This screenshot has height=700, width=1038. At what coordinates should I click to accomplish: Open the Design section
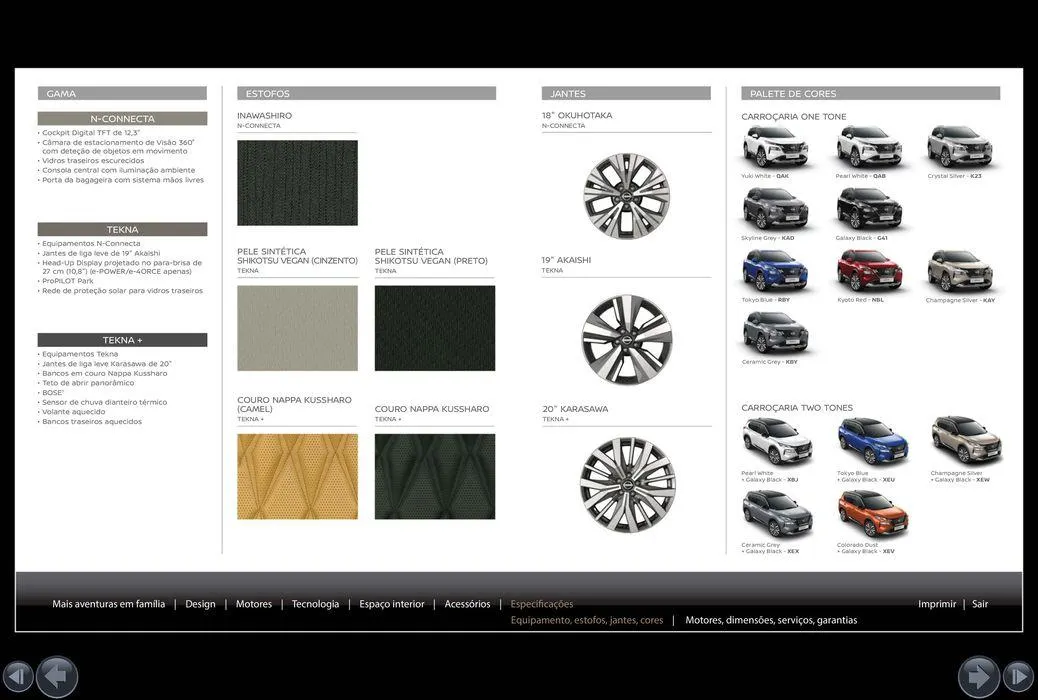click(200, 604)
